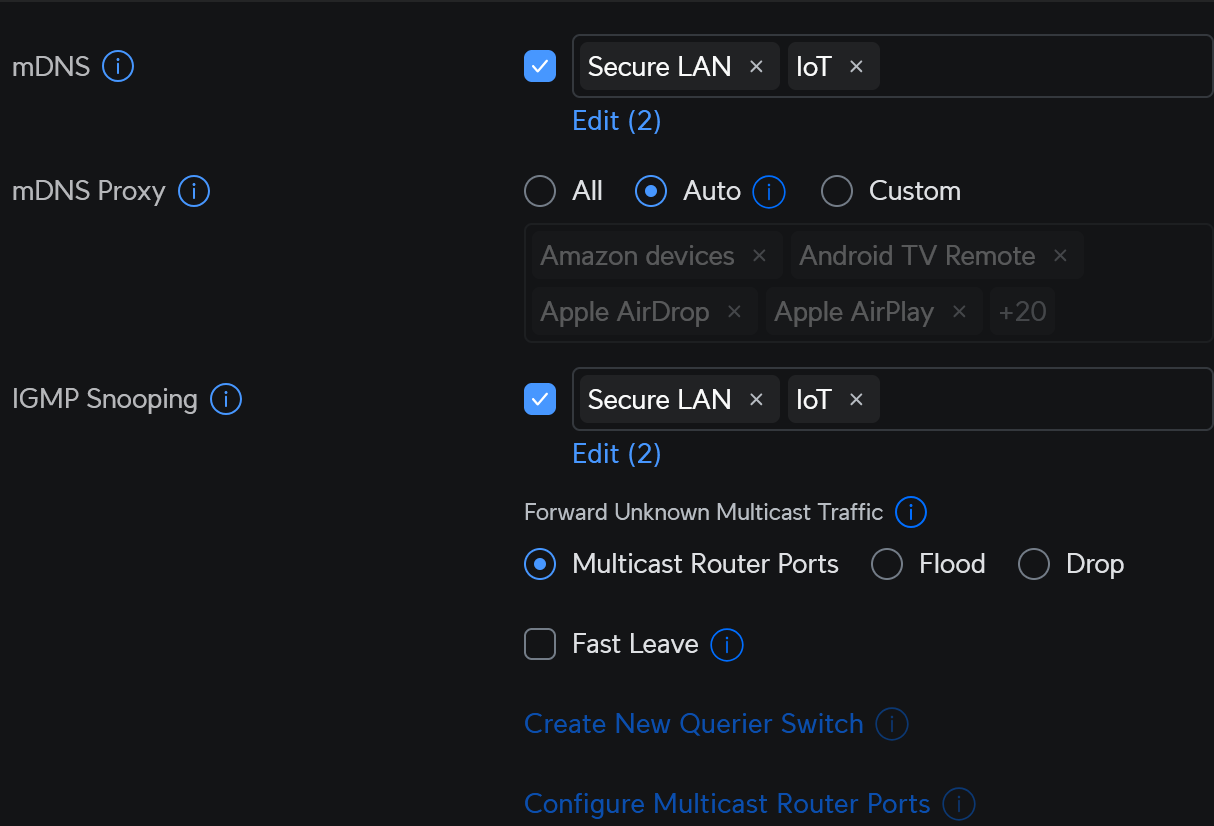Viewport: 1214px width, 826px height.
Task: Open the mDNS Proxy info icon
Action: (194, 191)
